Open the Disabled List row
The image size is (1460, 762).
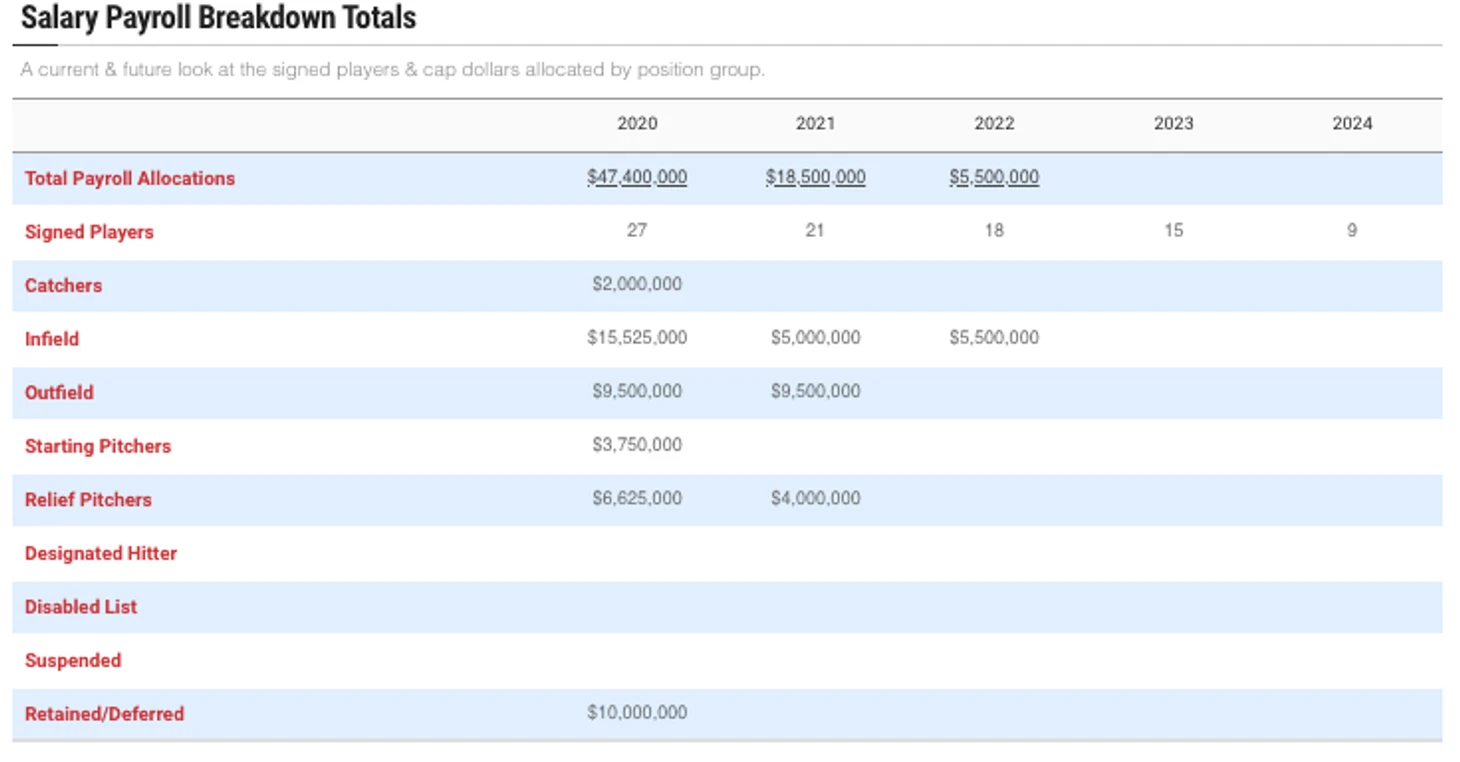tap(81, 607)
